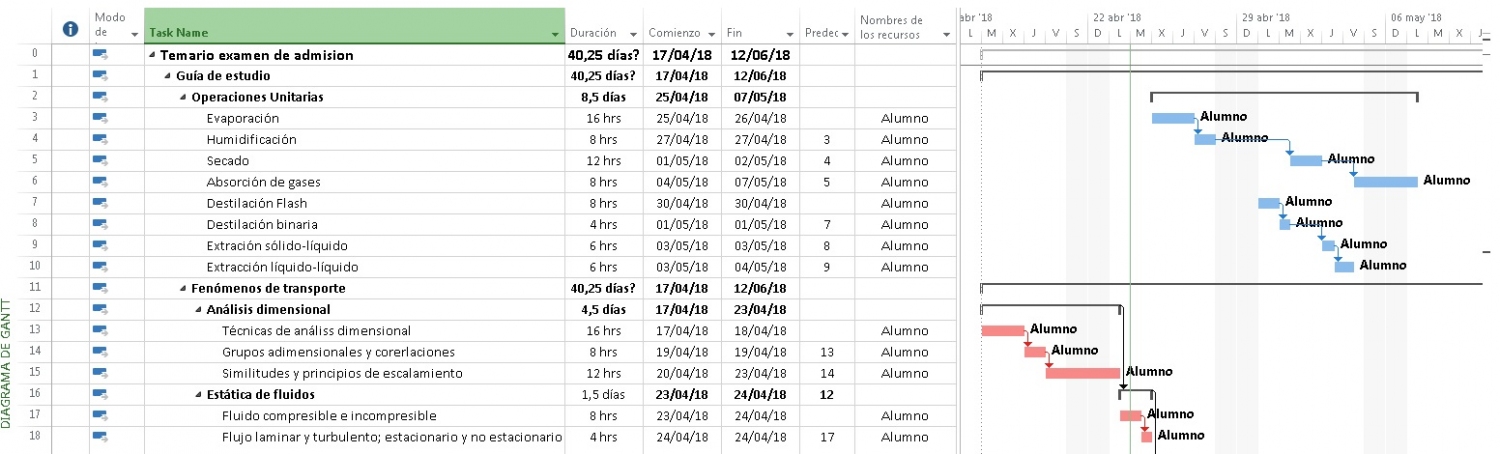Collapse the Operaciones Unitarias summary task
The width and height of the screenshot is (1500, 454).
coord(183,97)
